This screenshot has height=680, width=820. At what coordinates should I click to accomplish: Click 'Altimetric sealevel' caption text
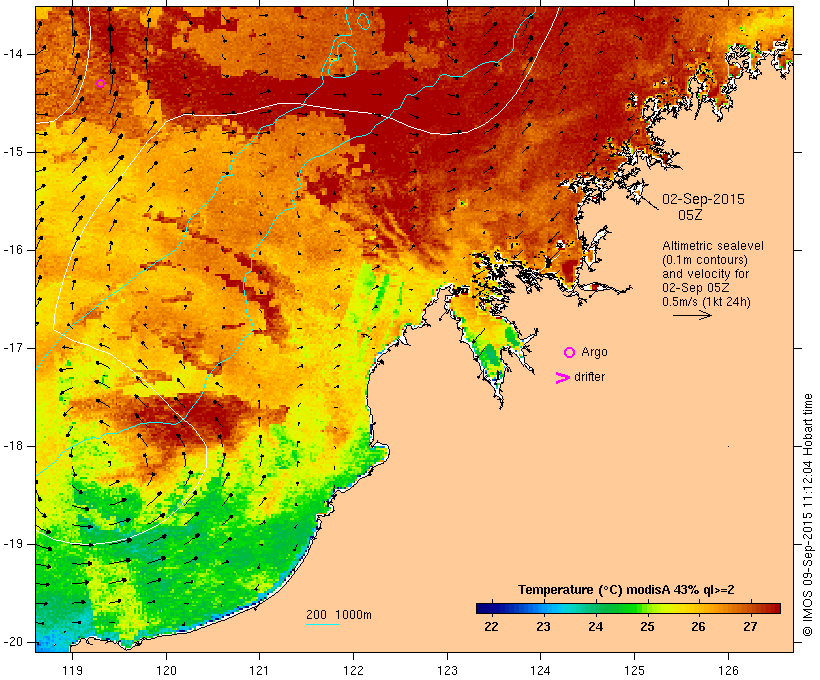(713, 246)
